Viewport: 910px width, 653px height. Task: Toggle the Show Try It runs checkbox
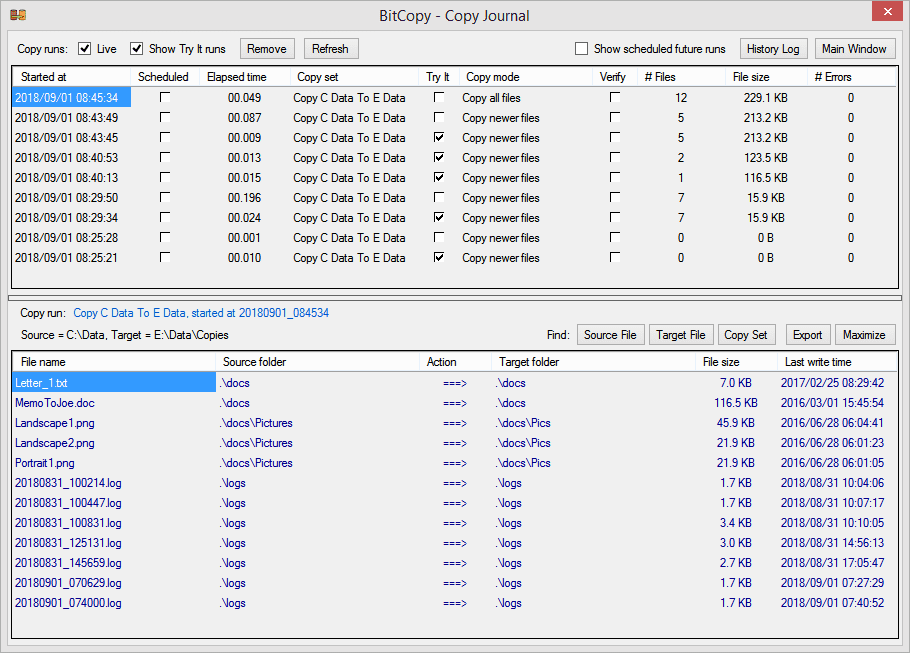pyautogui.click(x=136, y=49)
